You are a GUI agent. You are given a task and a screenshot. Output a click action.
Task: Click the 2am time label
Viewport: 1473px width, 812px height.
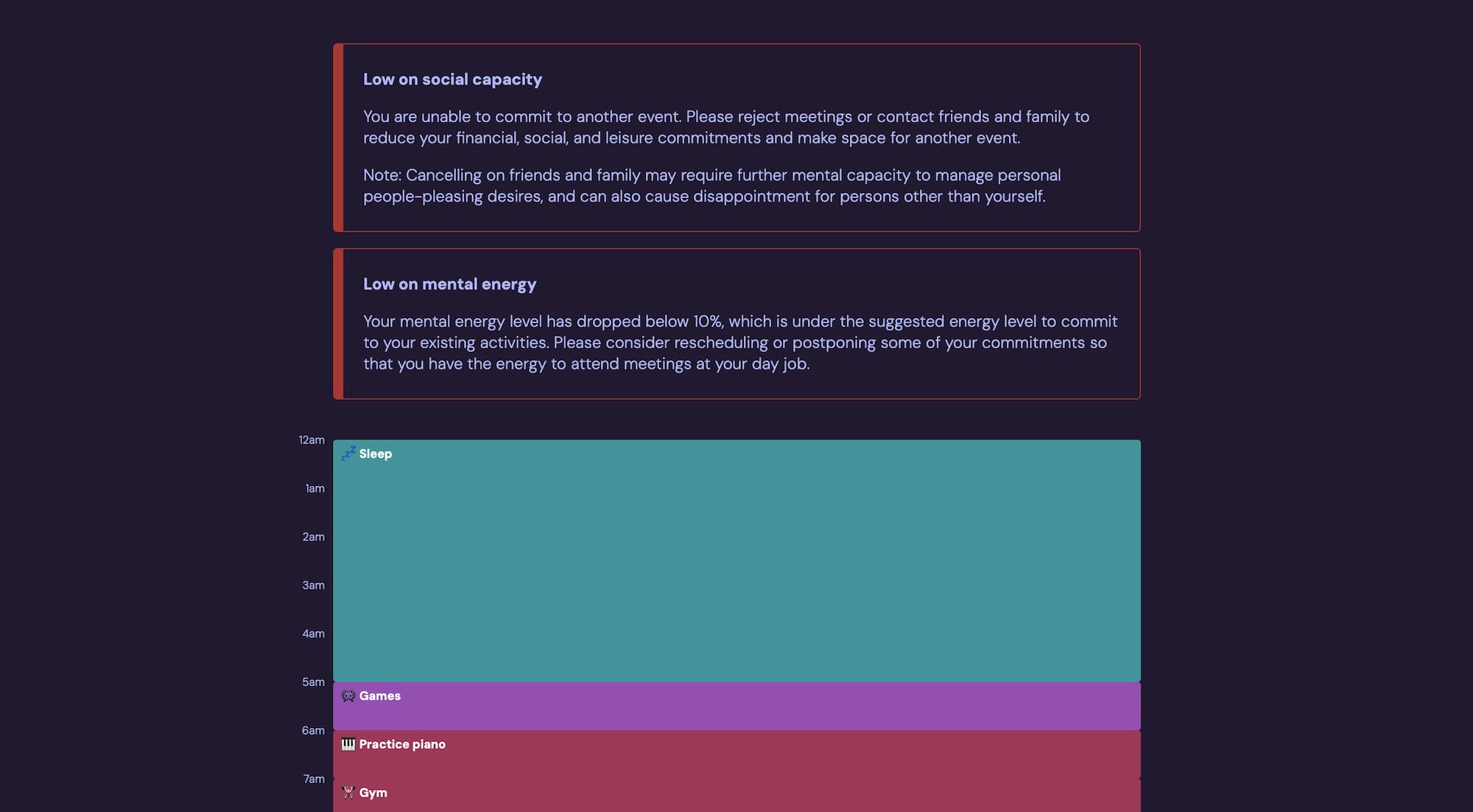pos(314,537)
